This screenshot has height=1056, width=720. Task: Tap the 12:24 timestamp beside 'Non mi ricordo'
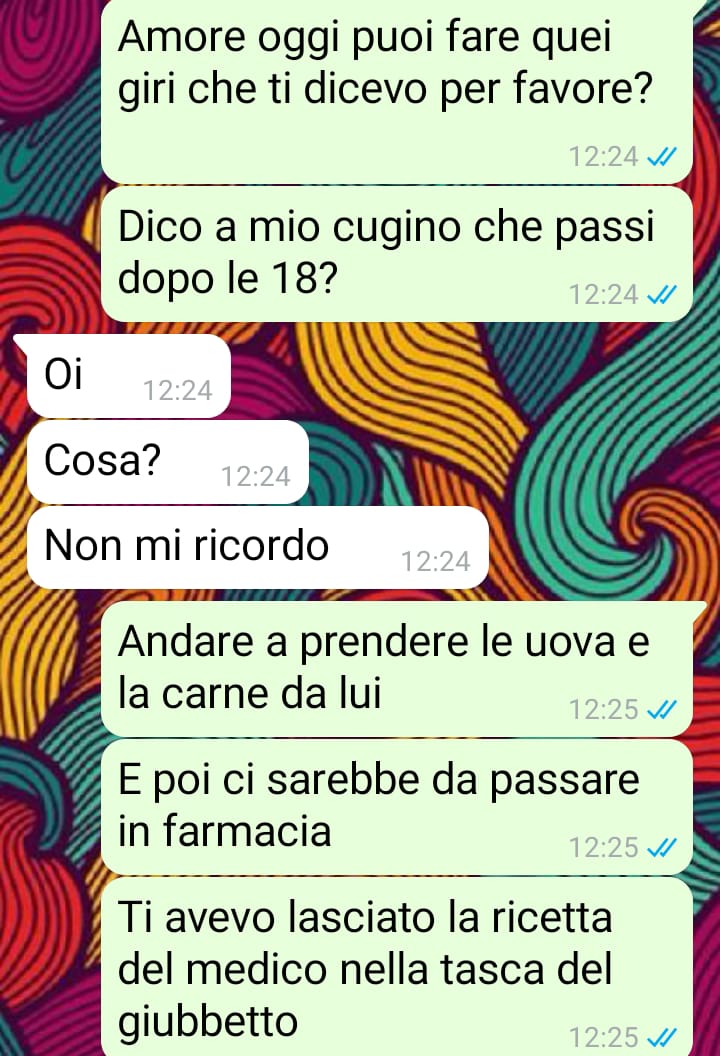[436, 562]
